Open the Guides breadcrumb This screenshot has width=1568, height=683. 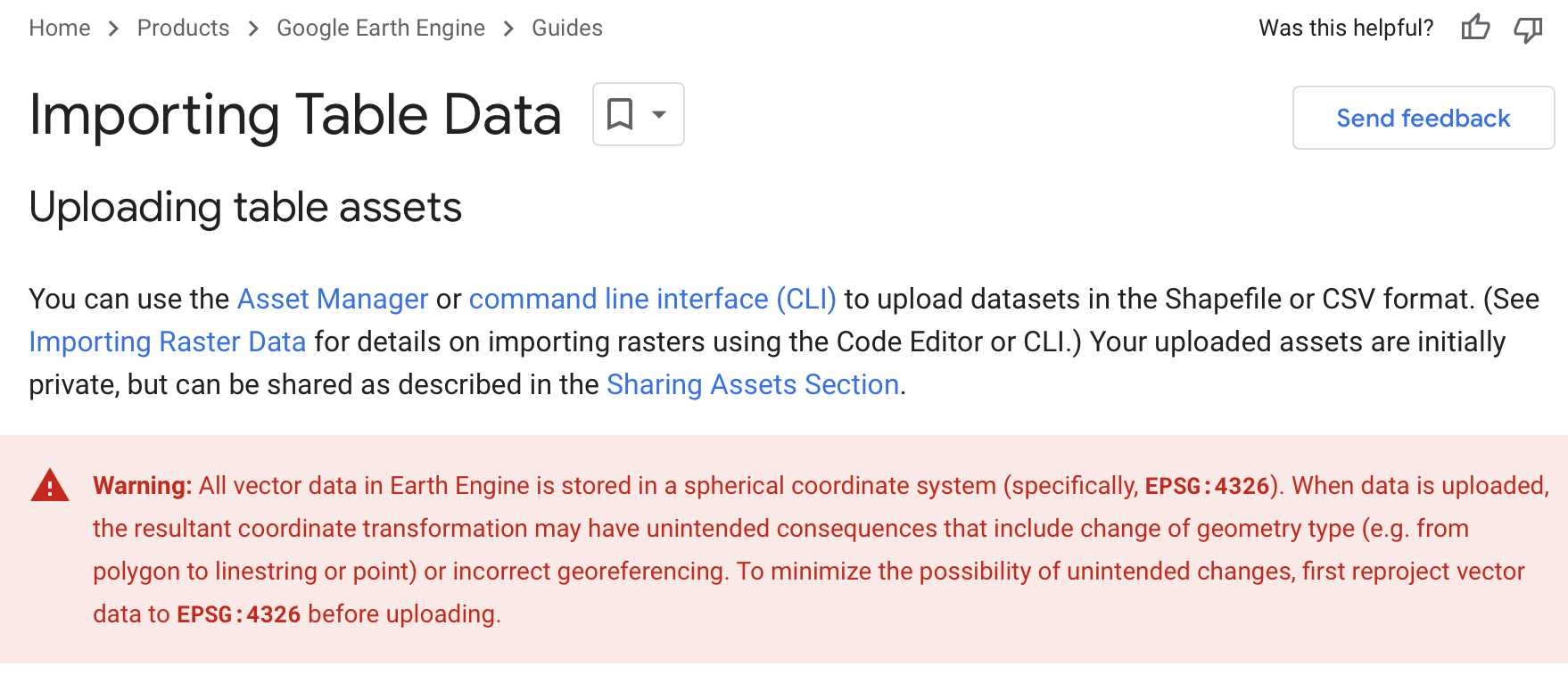point(567,29)
